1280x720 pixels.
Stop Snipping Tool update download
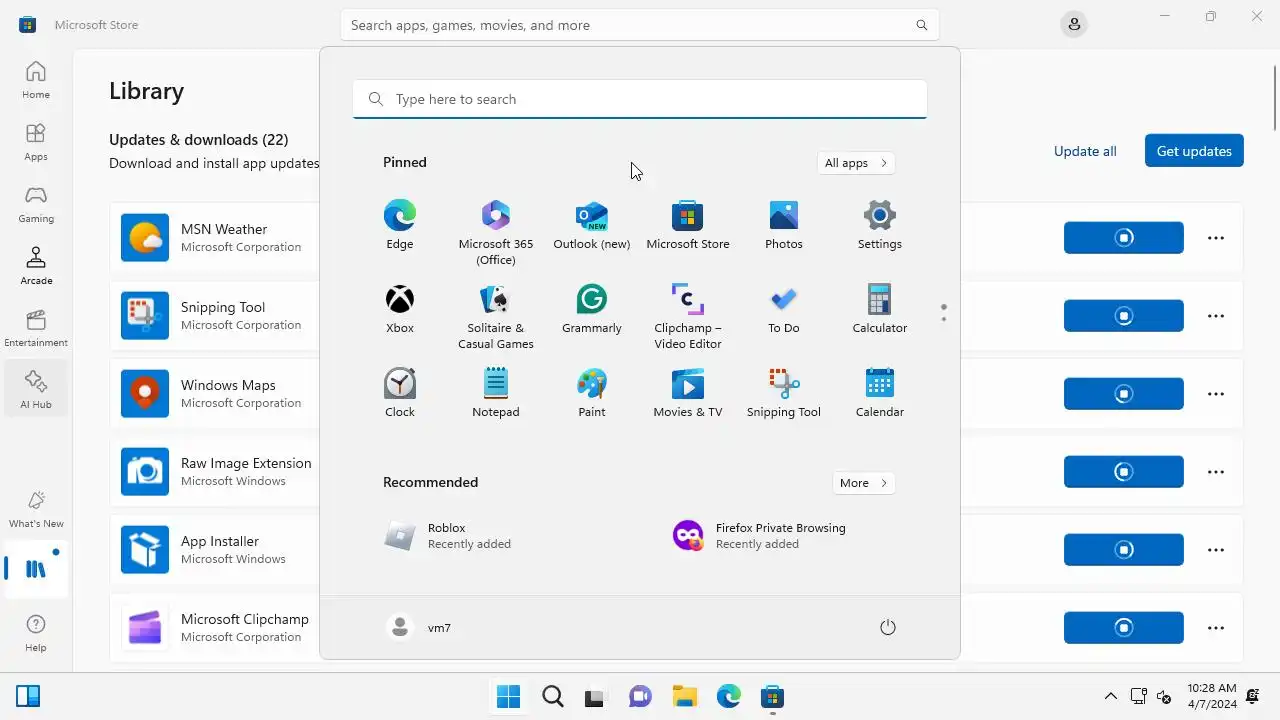(x=1124, y=316)
